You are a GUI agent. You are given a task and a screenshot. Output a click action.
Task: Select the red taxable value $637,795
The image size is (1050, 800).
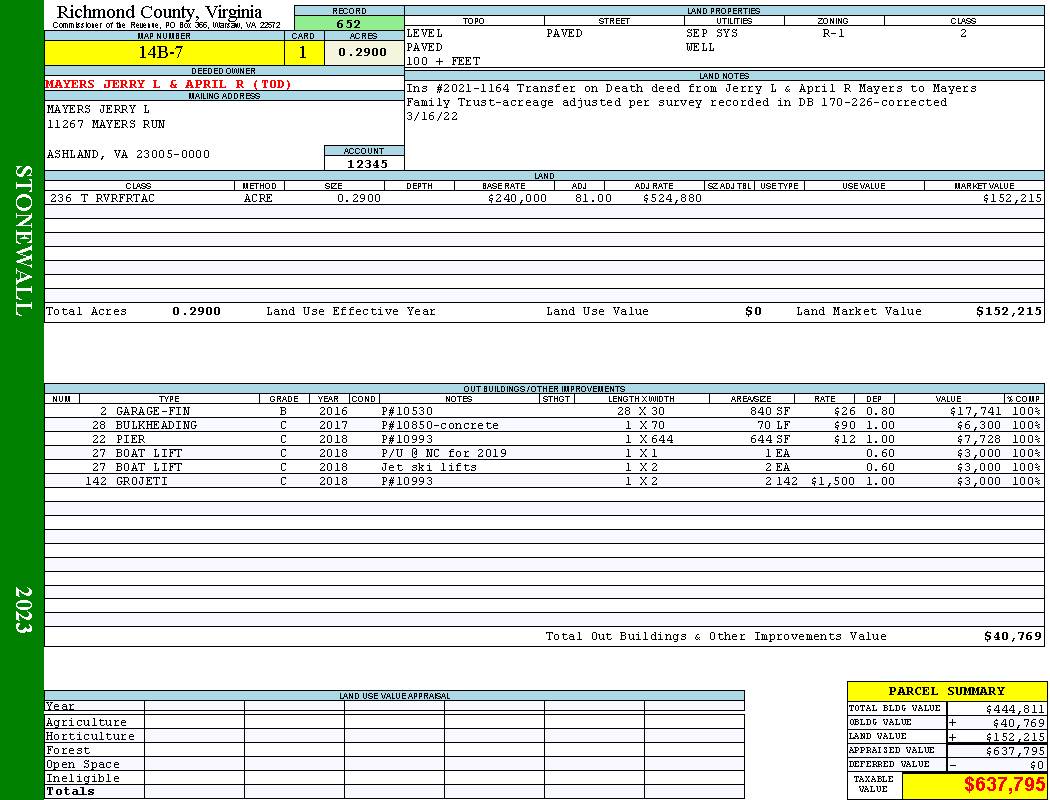1004,785
